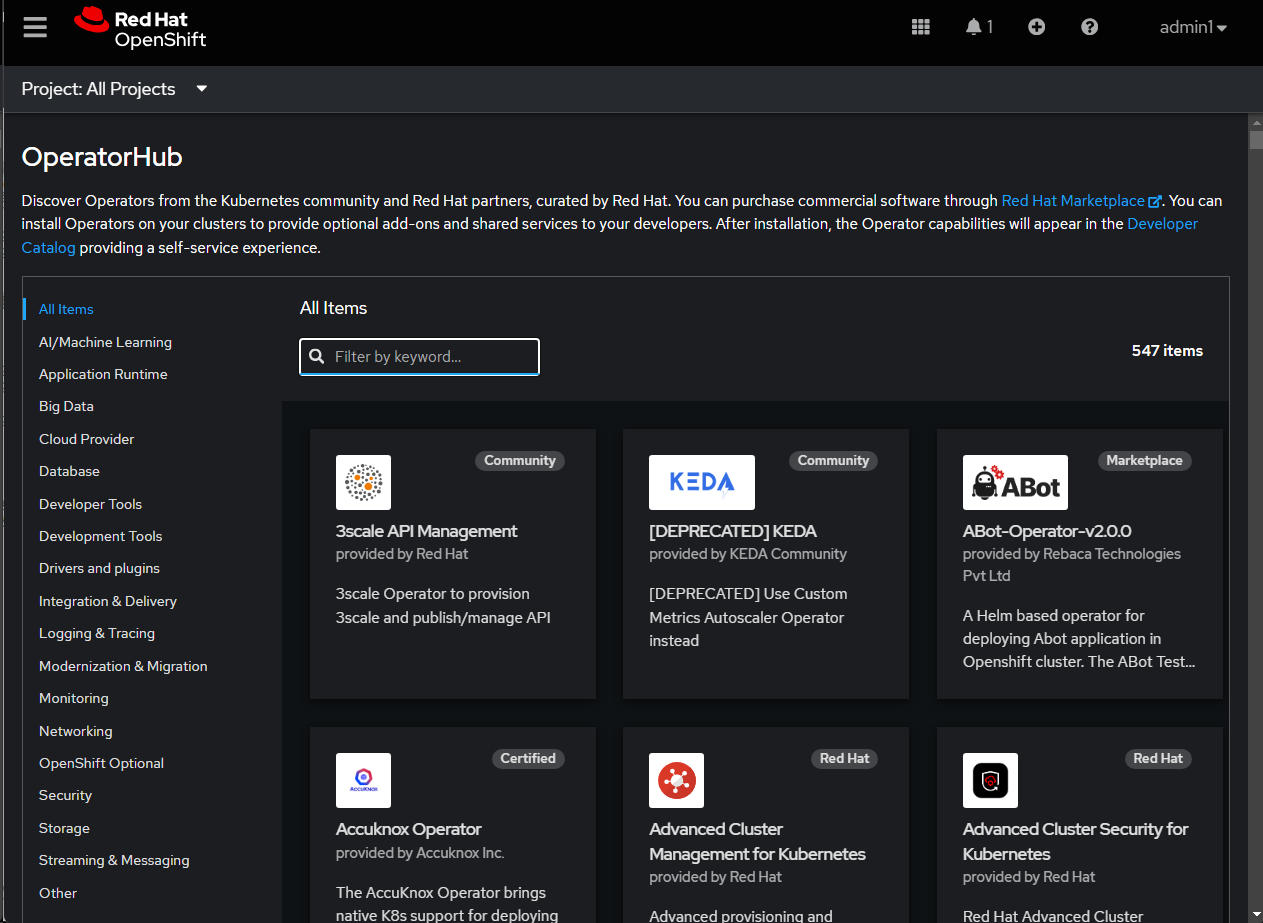Click the page vertical scrollbar thumb

click(1256, 139)
